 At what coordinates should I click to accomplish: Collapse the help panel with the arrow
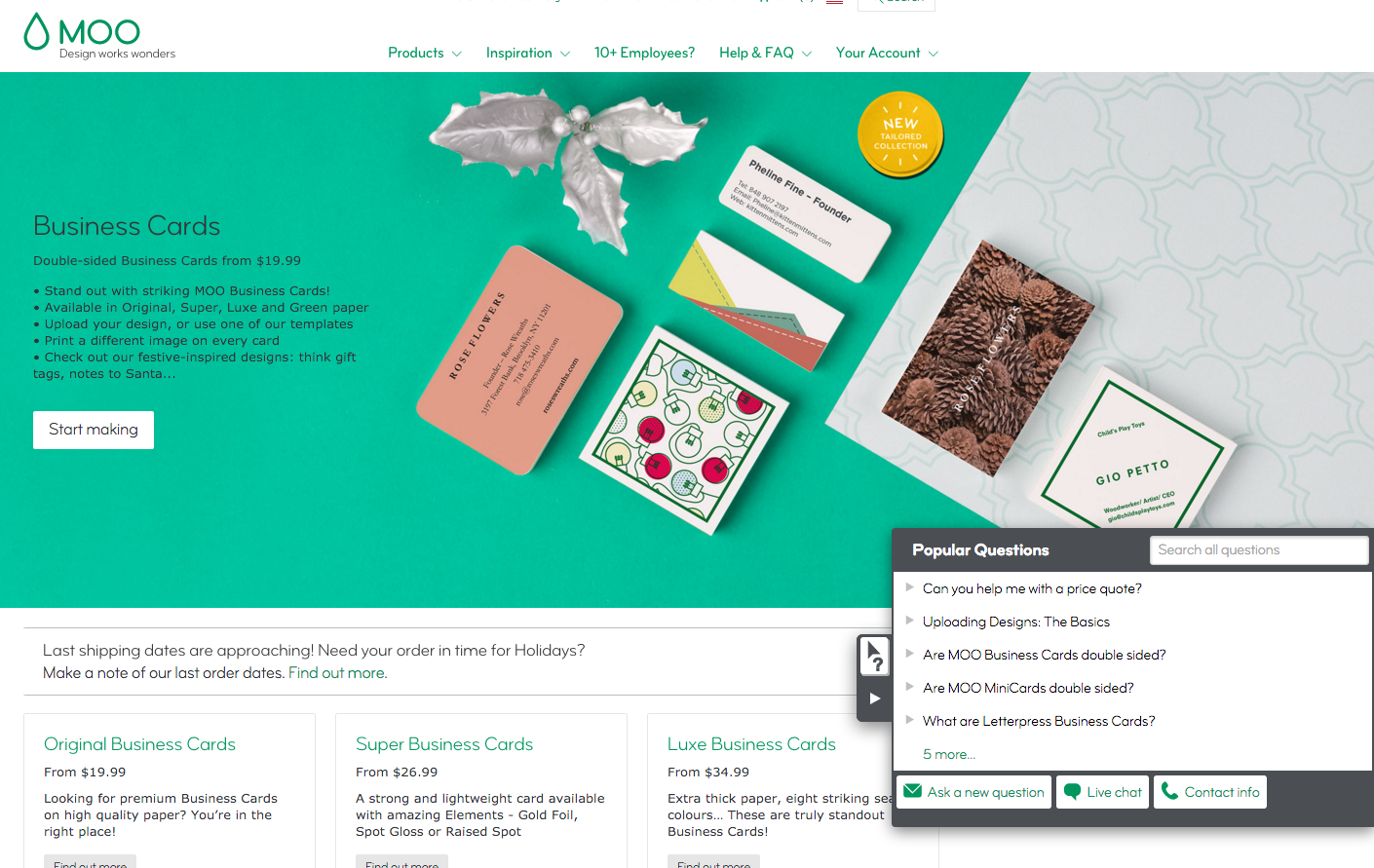click(875, 698)
